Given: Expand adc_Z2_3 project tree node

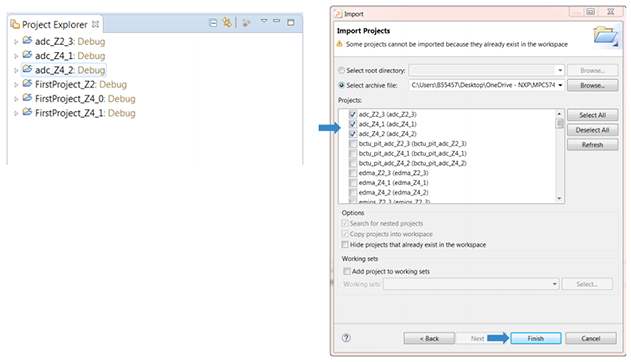Looking at the screenshot, I should 16,42.
